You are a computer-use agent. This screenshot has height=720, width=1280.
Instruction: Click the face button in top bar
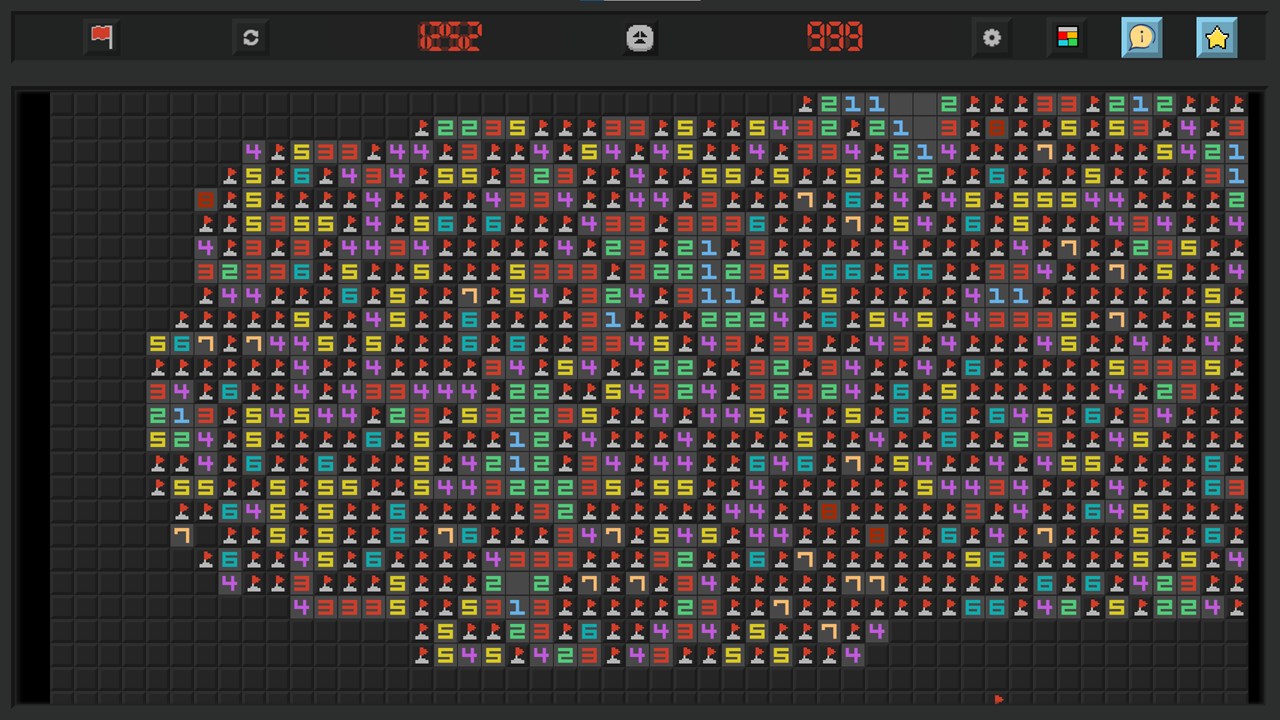tap(640, 38)
